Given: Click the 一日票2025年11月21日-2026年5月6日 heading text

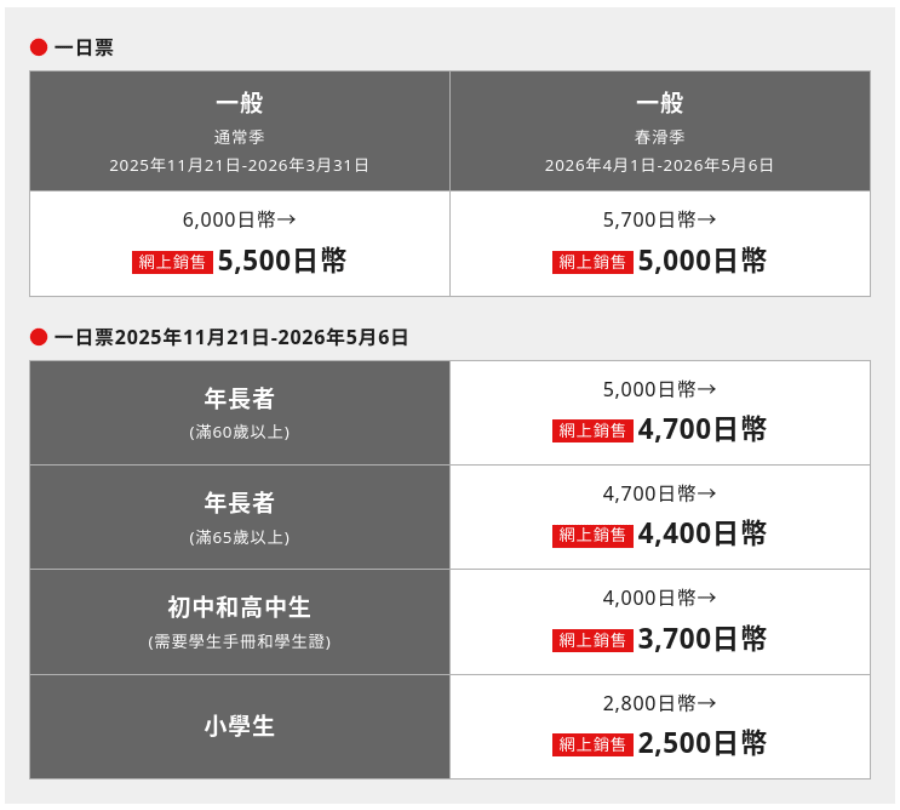Looking at the screenshot, I should 231,338.
